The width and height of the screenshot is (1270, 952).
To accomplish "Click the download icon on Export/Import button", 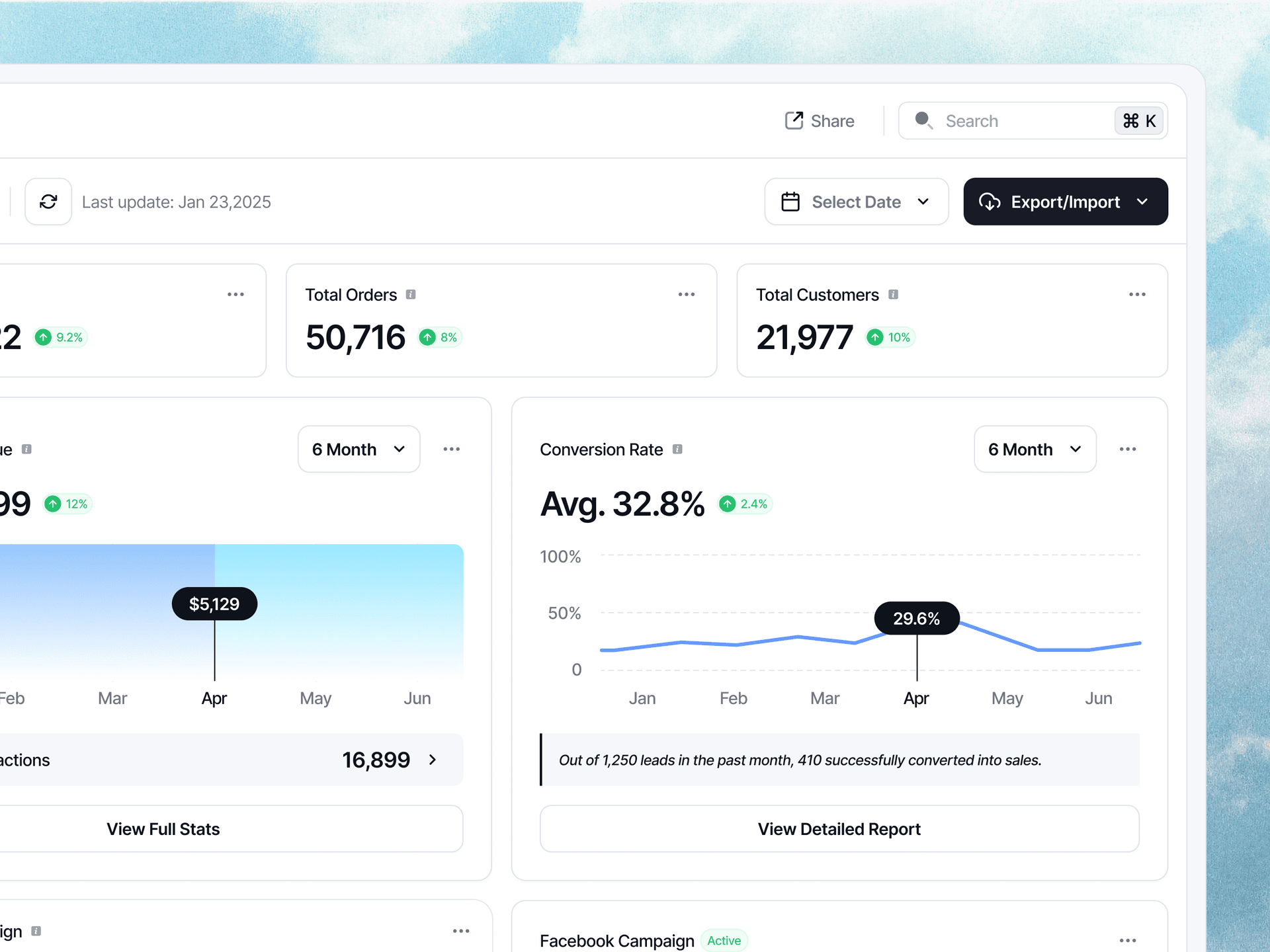I will 990,202.
